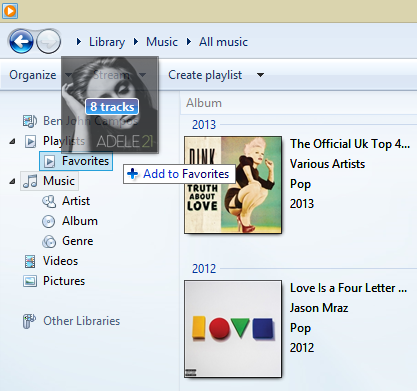
Task: Click year 2012 under Jason Mraz
Action: coord(302,348)
